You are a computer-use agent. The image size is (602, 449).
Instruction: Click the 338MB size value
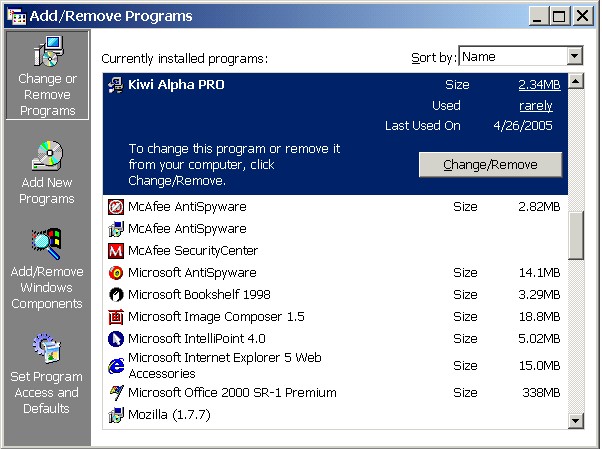(541, 393)
